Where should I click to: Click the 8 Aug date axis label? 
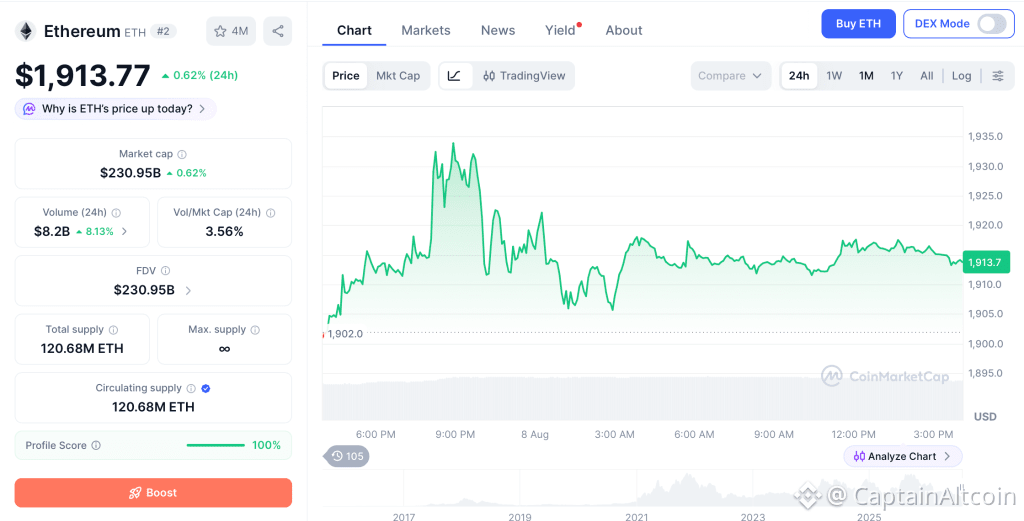(x=535, y=434)
